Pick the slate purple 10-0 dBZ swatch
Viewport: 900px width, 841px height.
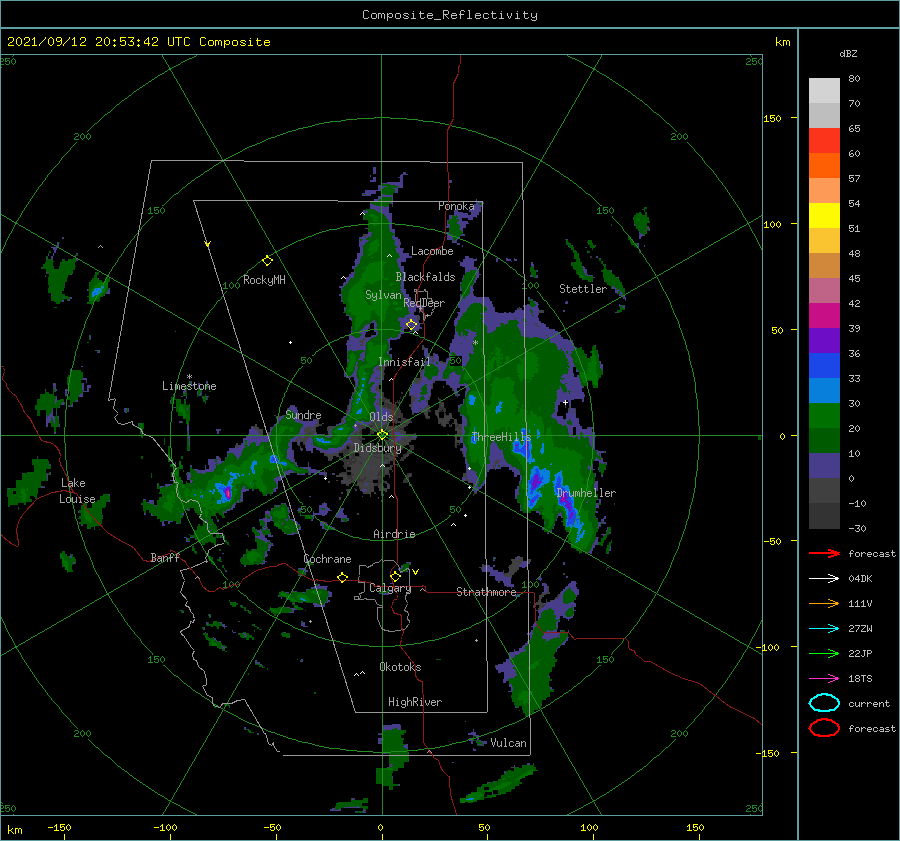click(824, 466)
